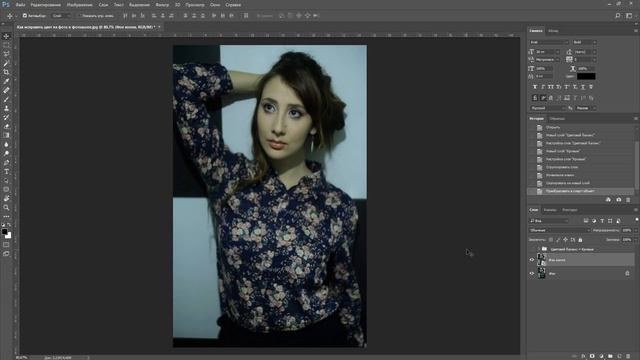The height and width of the screenshot is (360, 640).
Task: Open the Bold font style dropdown
Action: (584, 42)
